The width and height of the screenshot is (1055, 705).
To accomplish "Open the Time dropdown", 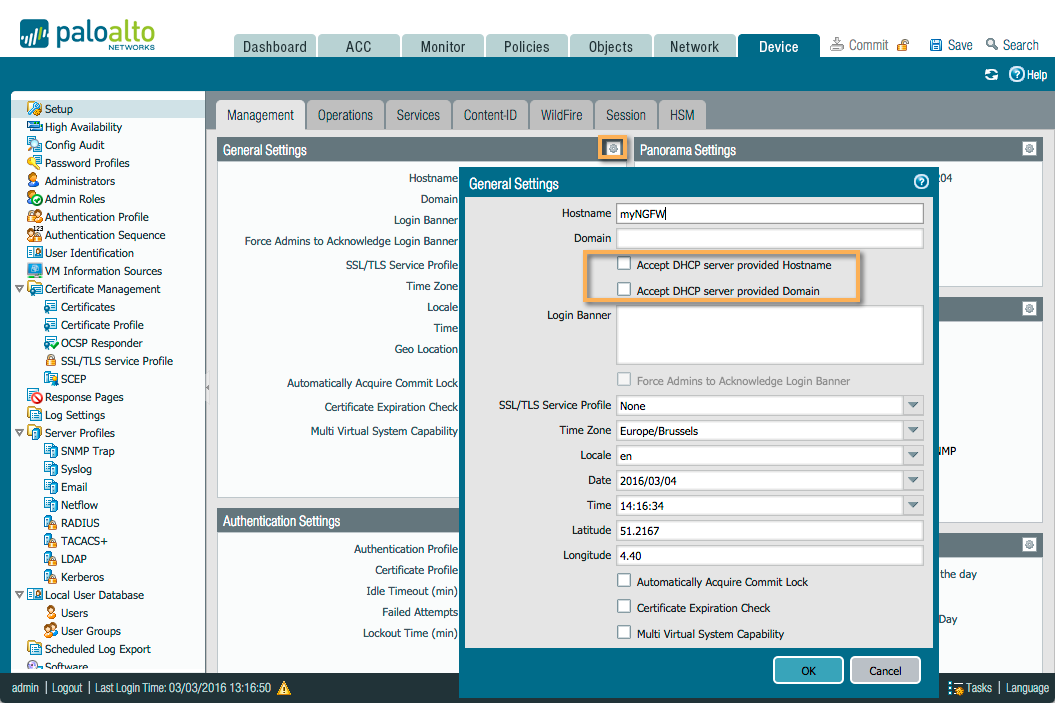I will pyautogui.click(x=913, y=505).
